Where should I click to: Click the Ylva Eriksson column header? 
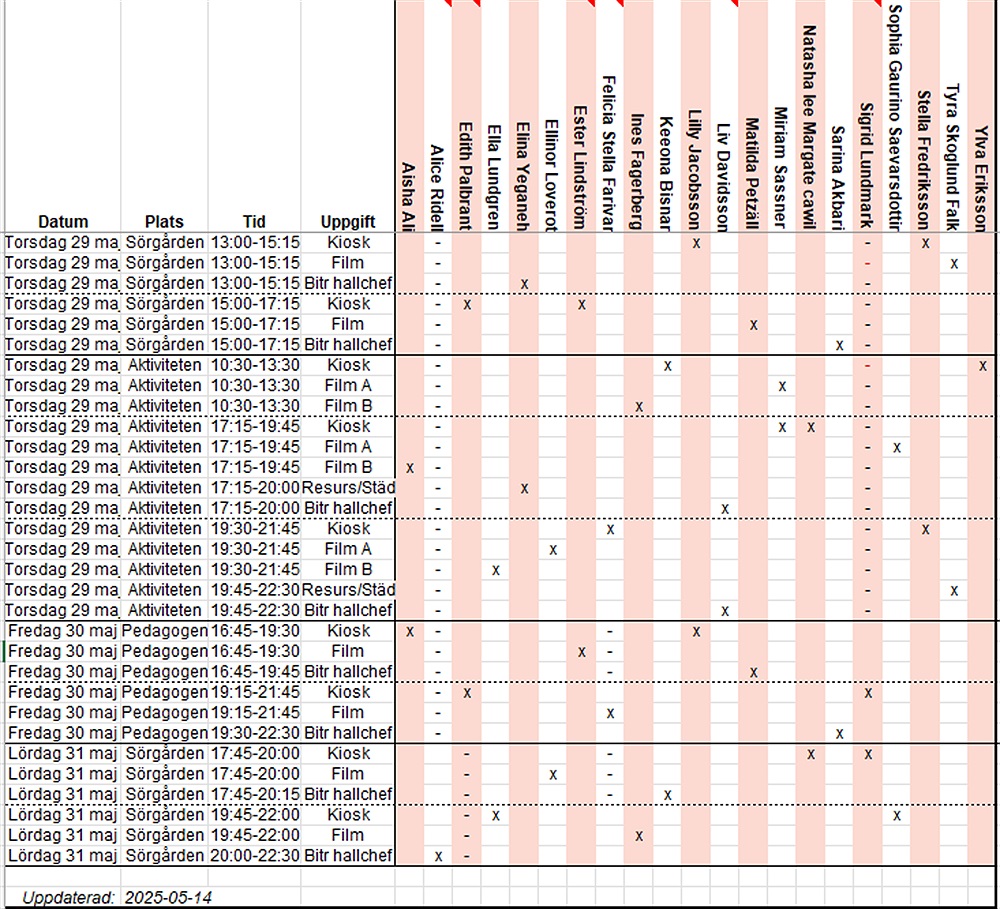click(x=983, y=179)
